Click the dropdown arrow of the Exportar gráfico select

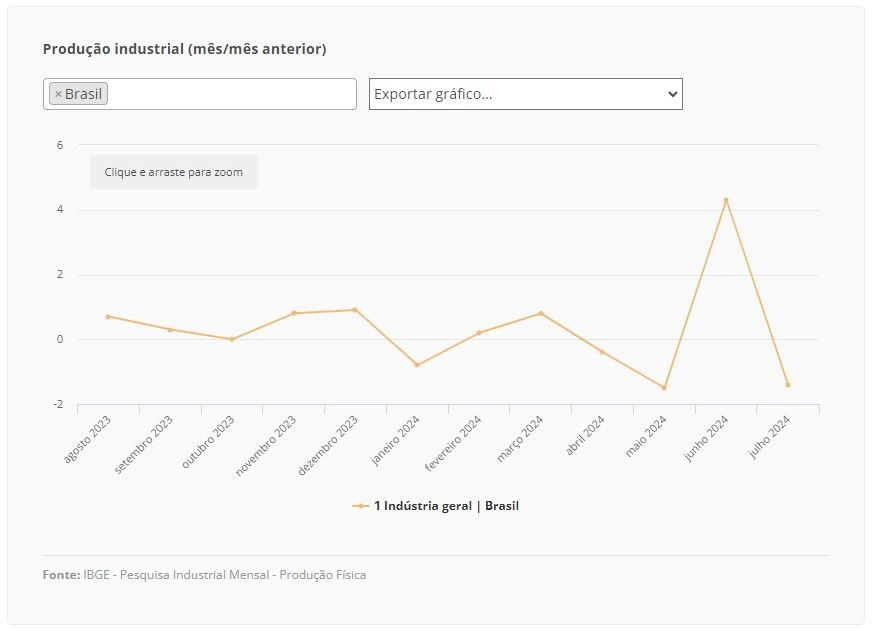click(672, 94)
